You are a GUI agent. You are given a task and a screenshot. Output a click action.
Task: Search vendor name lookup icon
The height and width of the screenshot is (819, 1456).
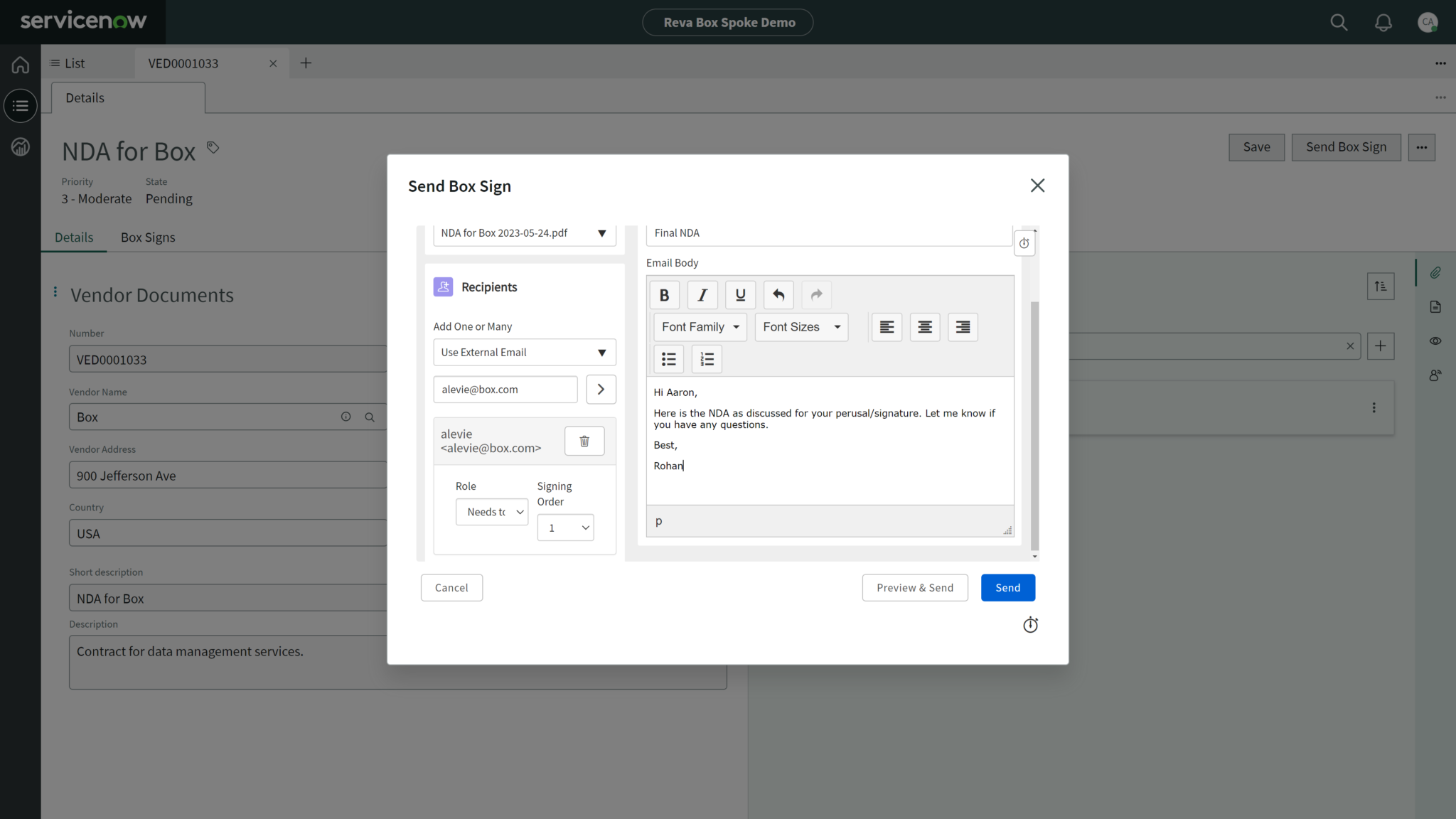click(x=370, y=417)
